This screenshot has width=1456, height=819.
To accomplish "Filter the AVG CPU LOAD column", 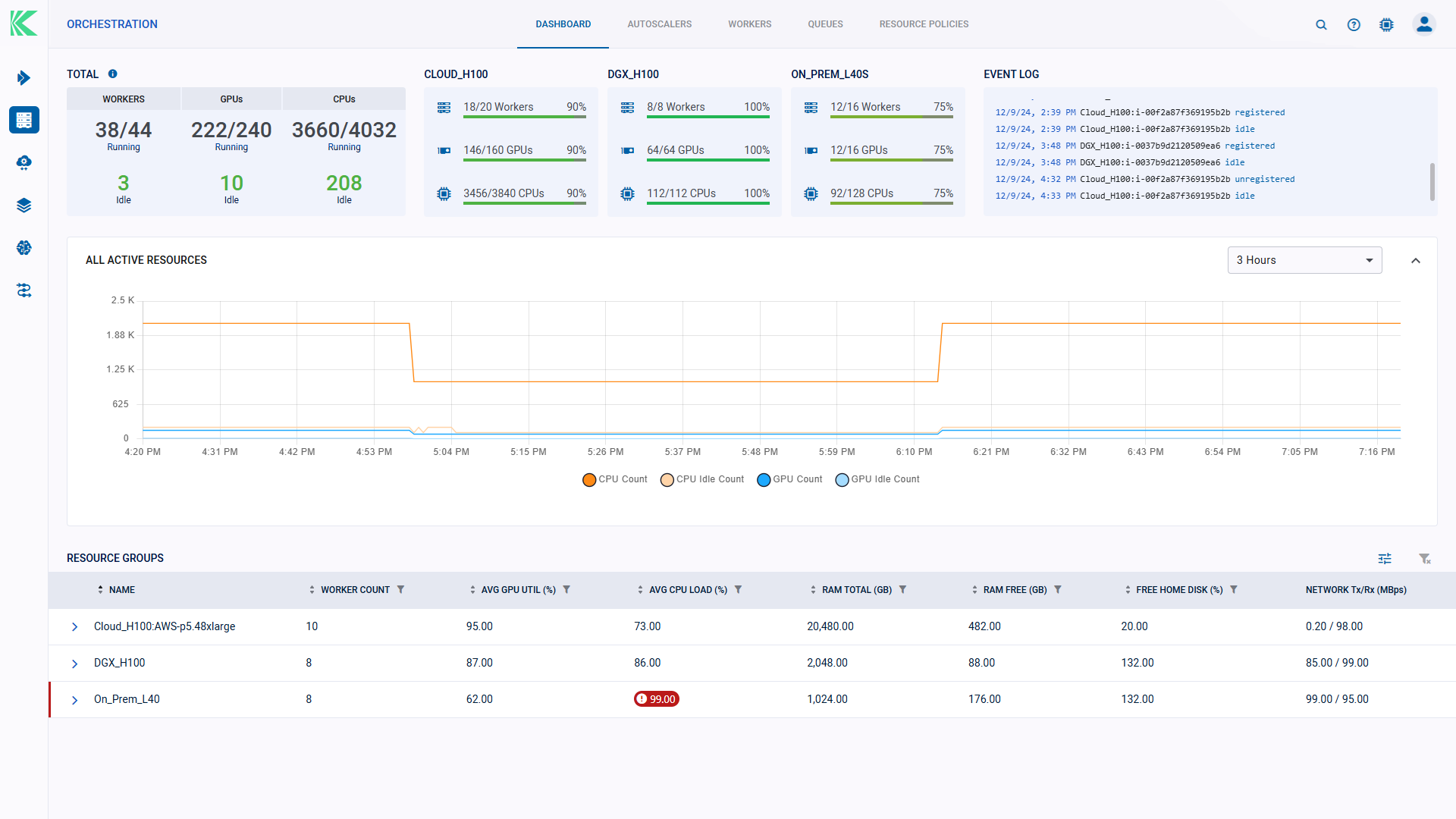I will (x=738, y=589).
